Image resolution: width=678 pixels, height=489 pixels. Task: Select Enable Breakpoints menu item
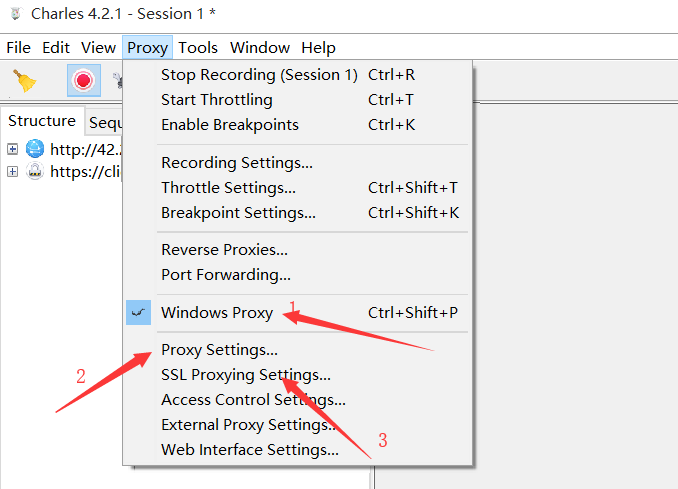(x=230, y=125)
